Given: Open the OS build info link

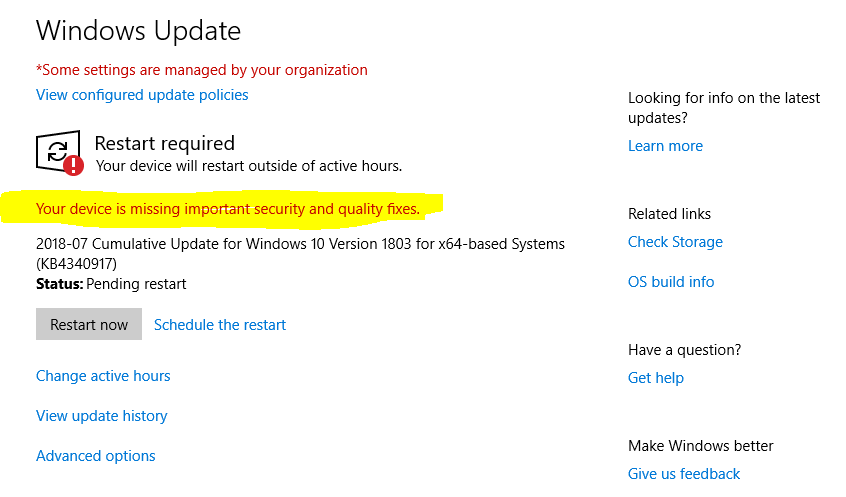Looking at the screenshot, I should (x=671, y=282).
